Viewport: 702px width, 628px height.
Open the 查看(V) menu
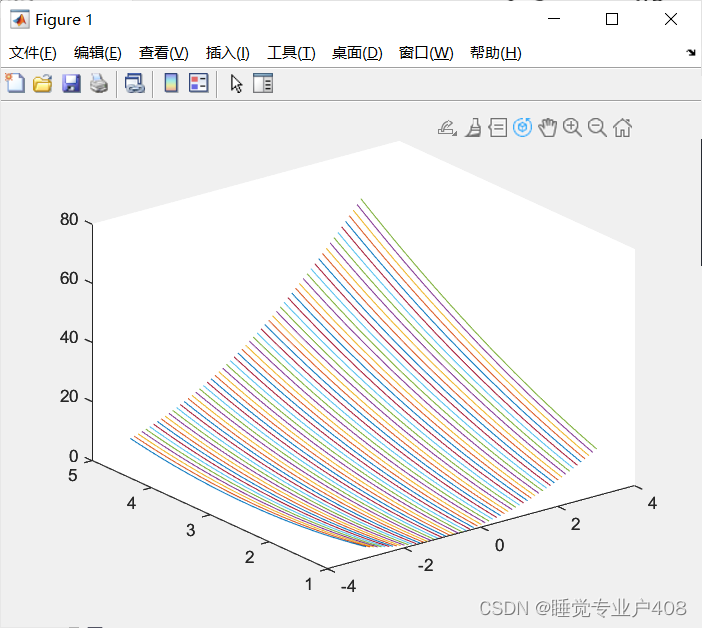coord(164,53)
